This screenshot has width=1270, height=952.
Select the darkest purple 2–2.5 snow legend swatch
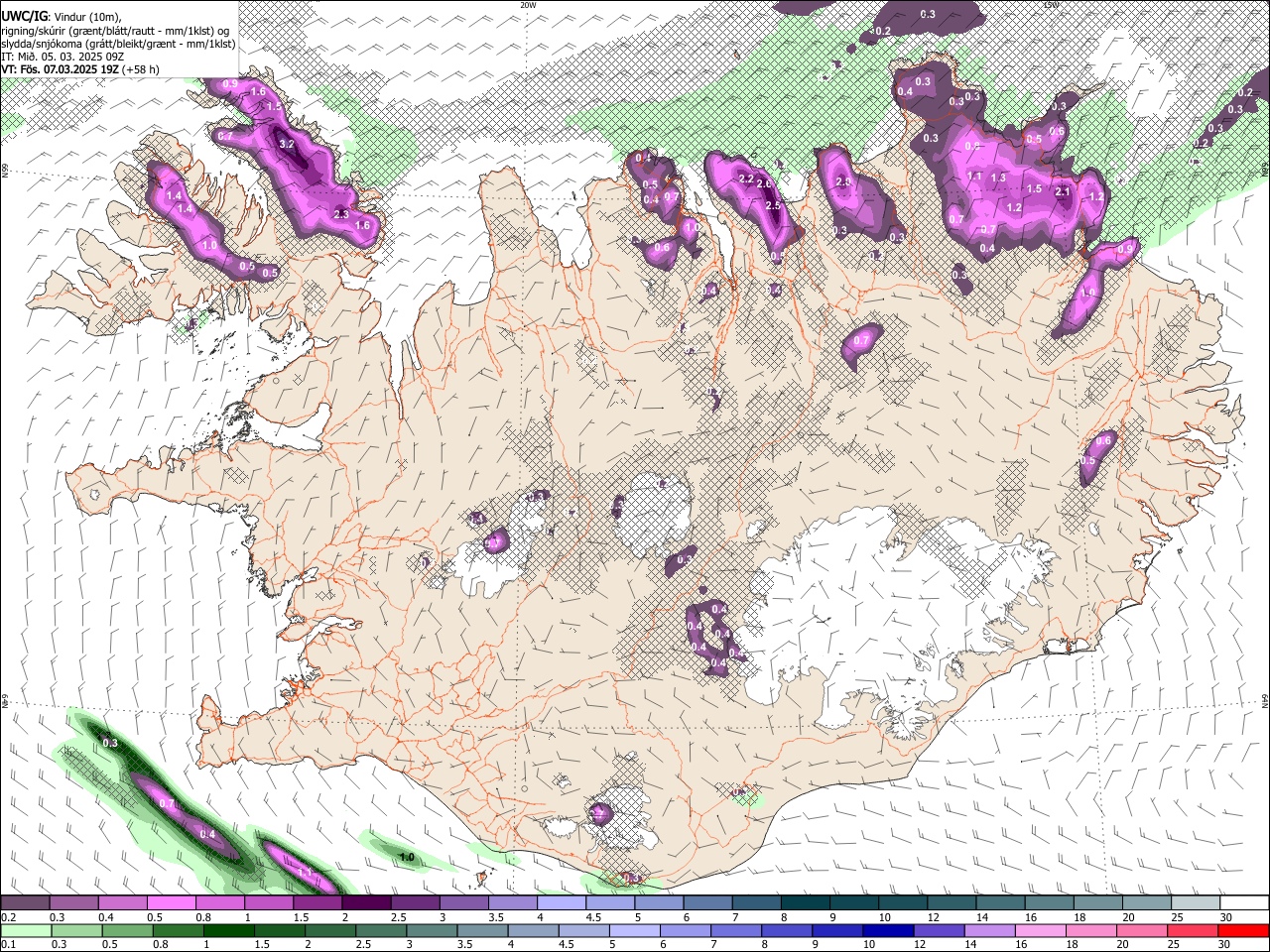click(366, 902)
